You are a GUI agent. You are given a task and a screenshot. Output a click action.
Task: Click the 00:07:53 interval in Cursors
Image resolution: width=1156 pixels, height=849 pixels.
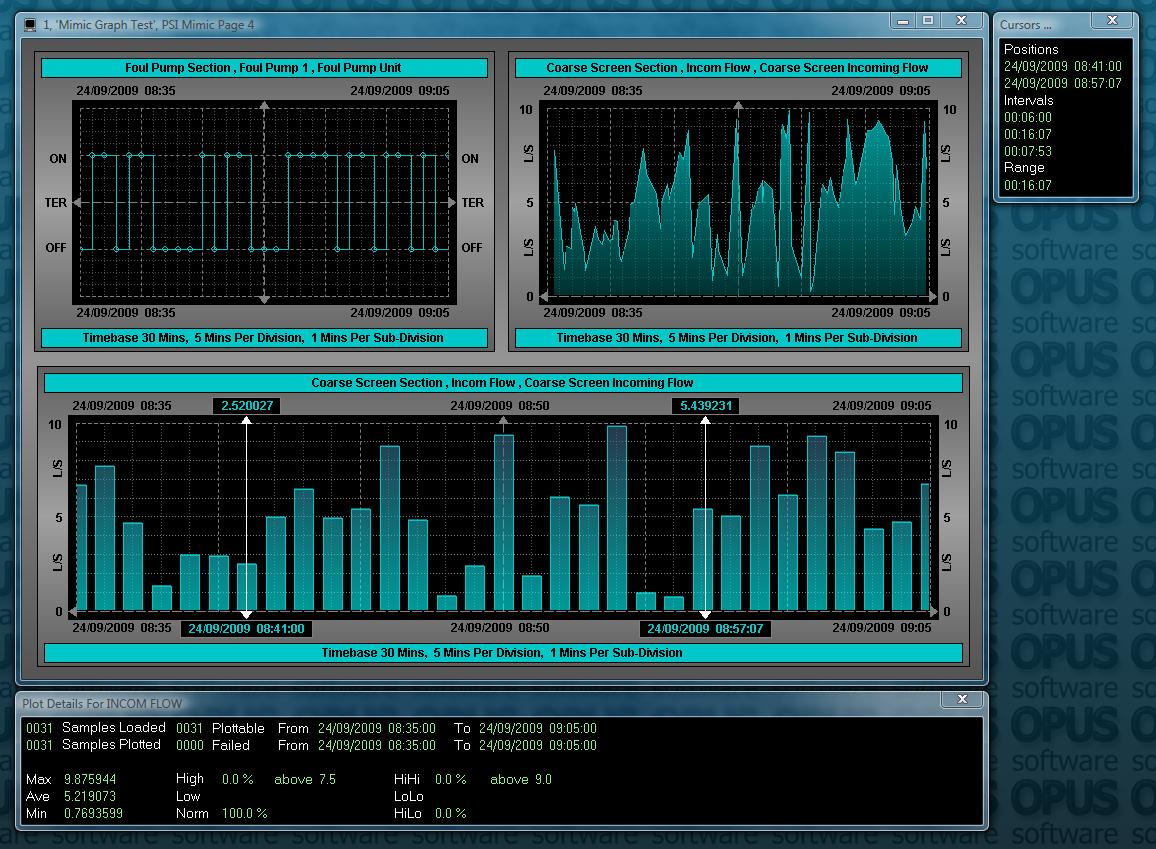(1028, 151)
